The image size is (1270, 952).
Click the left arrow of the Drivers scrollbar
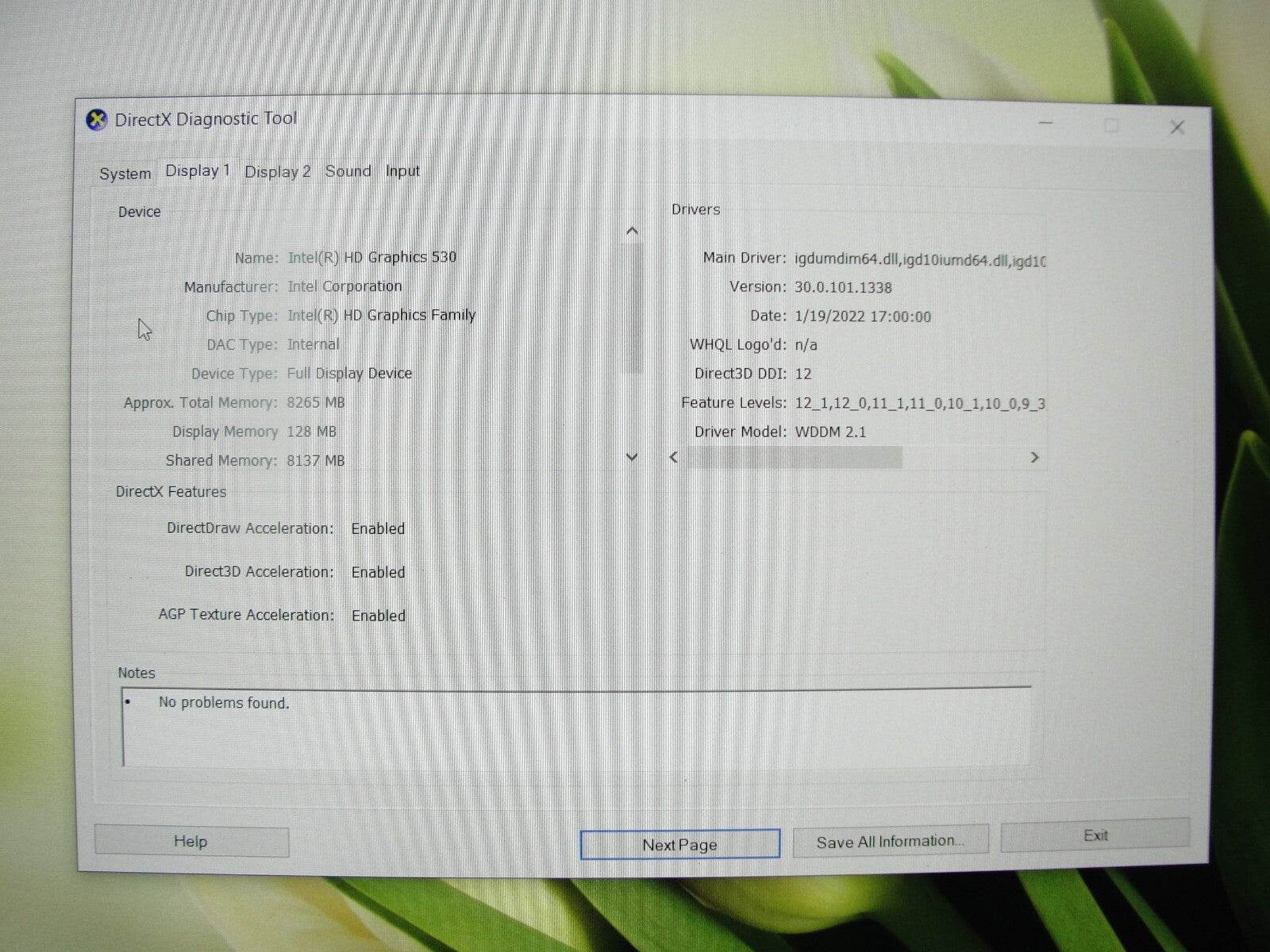(675, 458)
